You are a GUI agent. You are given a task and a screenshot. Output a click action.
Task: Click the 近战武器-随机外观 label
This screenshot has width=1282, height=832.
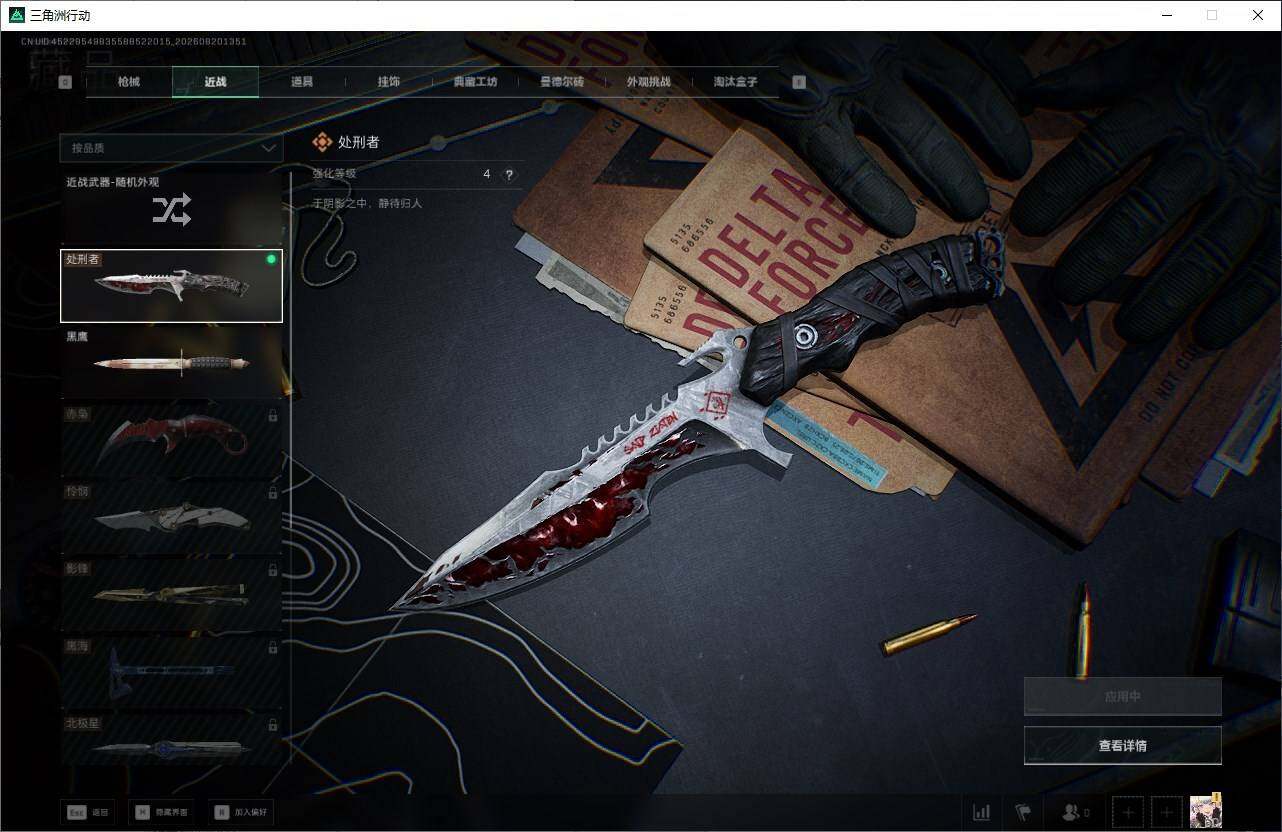113,182
